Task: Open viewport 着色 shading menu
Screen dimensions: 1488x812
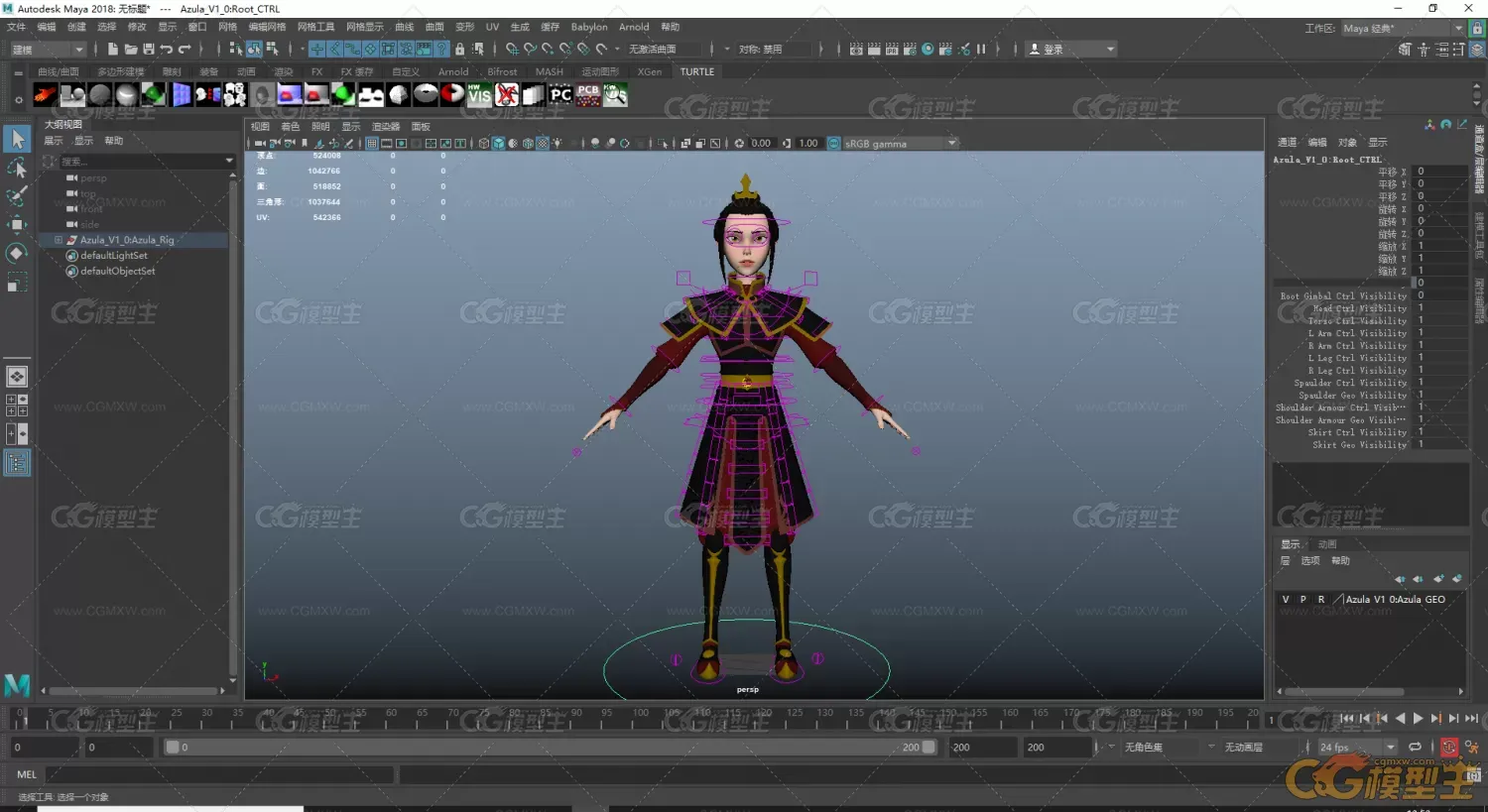Action: tap(290, 126)
